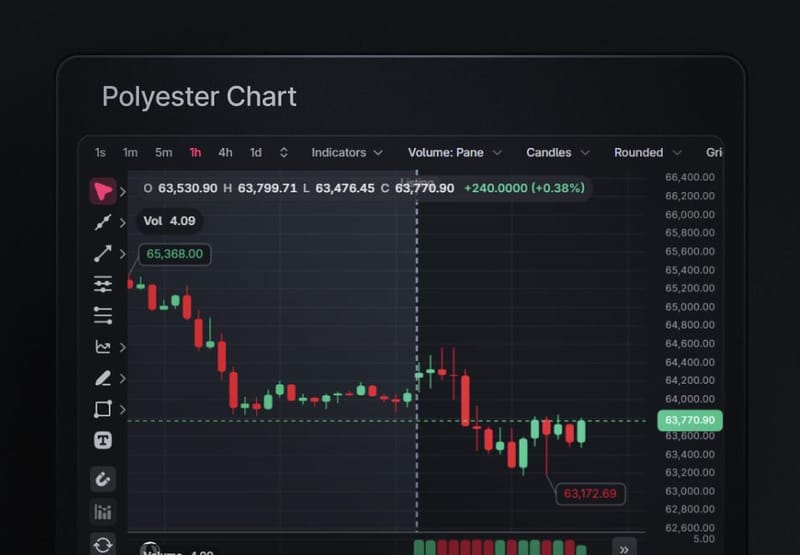Select the text annotation tool
Image resolution: width=800 pixels, height=555 pixels.
(103, 440)
